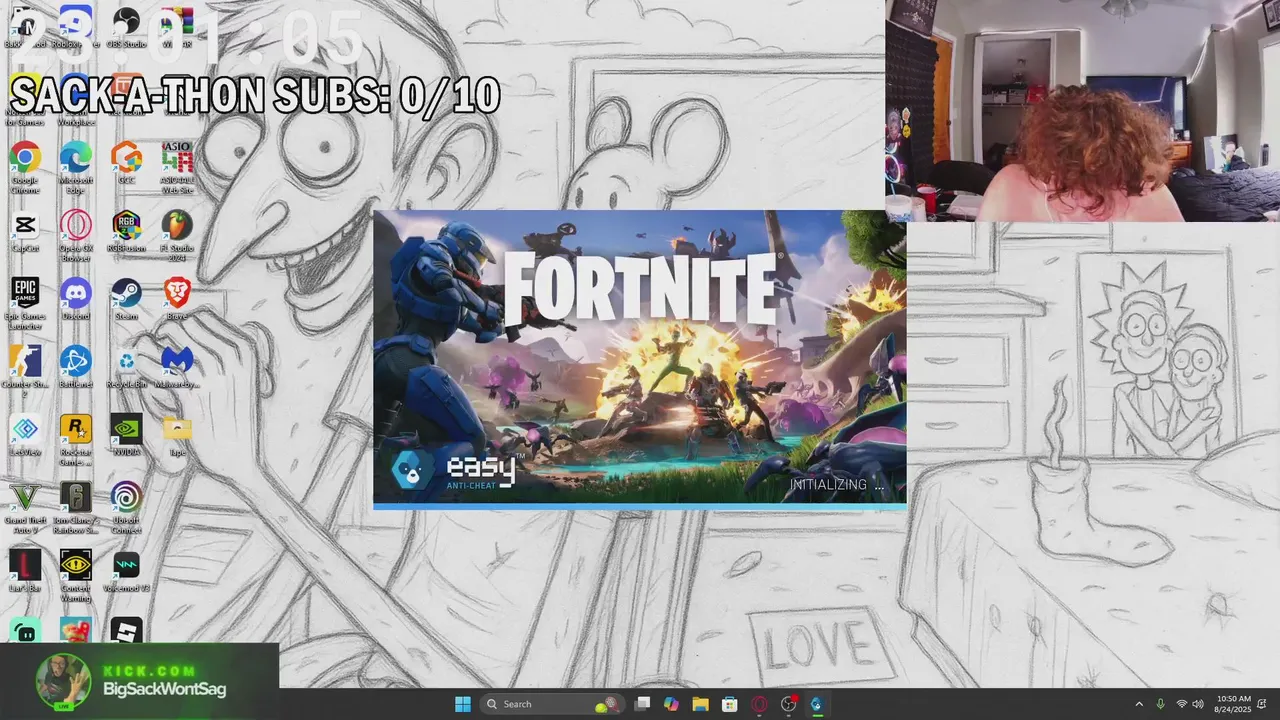Launch CapCut from the desktop
The image size is (1280, 720).
click(x=25, y=231)
